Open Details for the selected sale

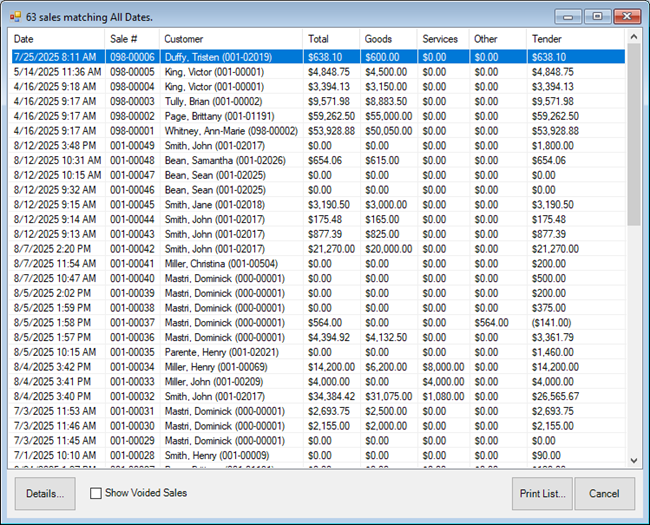coord(45,493)
